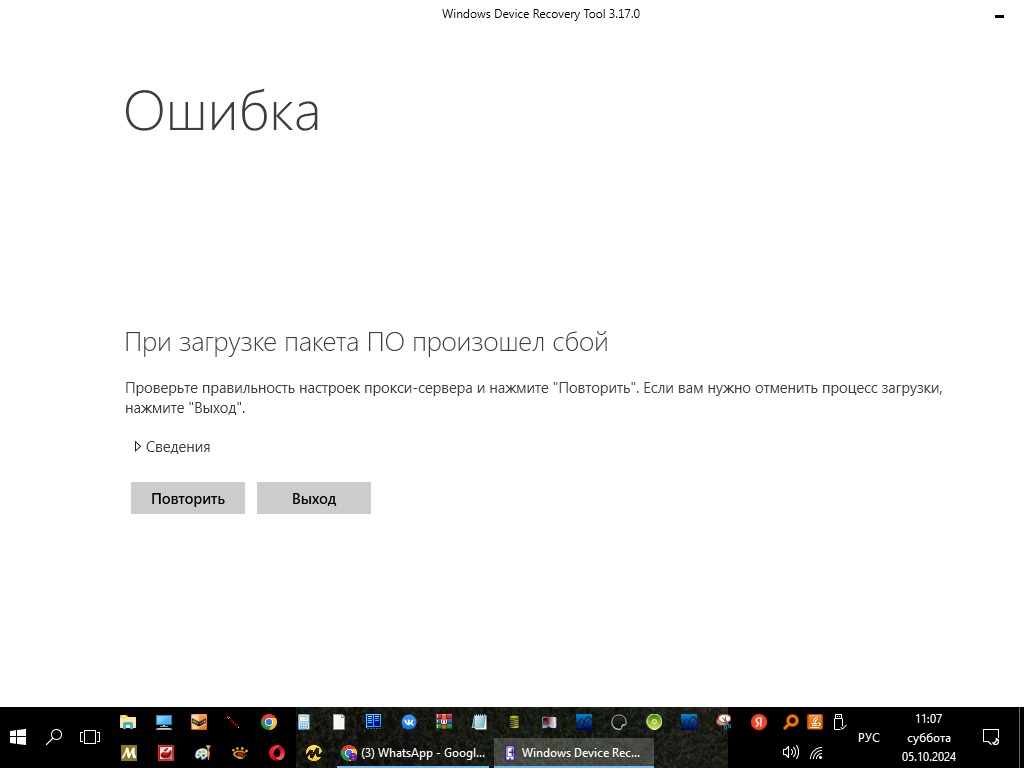The width and height of the screenshot is (1024, 768).
Task: Open the Paint palette taskbar icon
Action: pos(202,753)
